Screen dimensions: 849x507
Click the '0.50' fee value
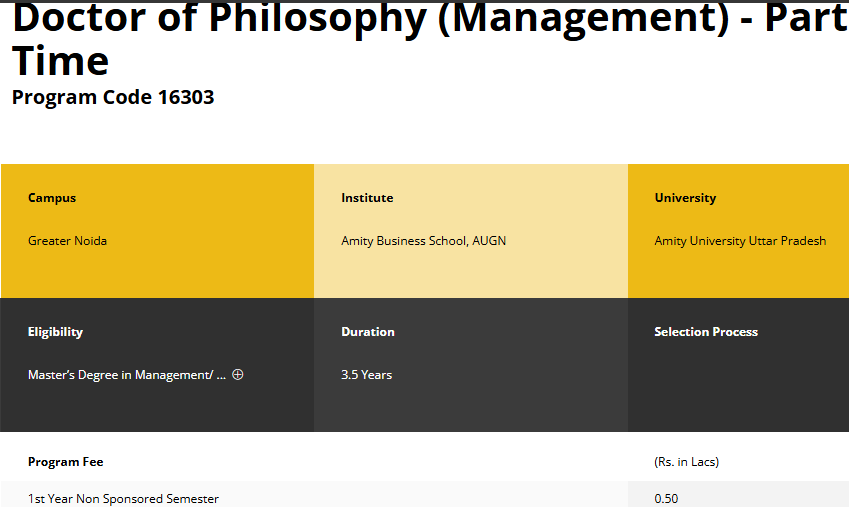click(x=666, y=498)
